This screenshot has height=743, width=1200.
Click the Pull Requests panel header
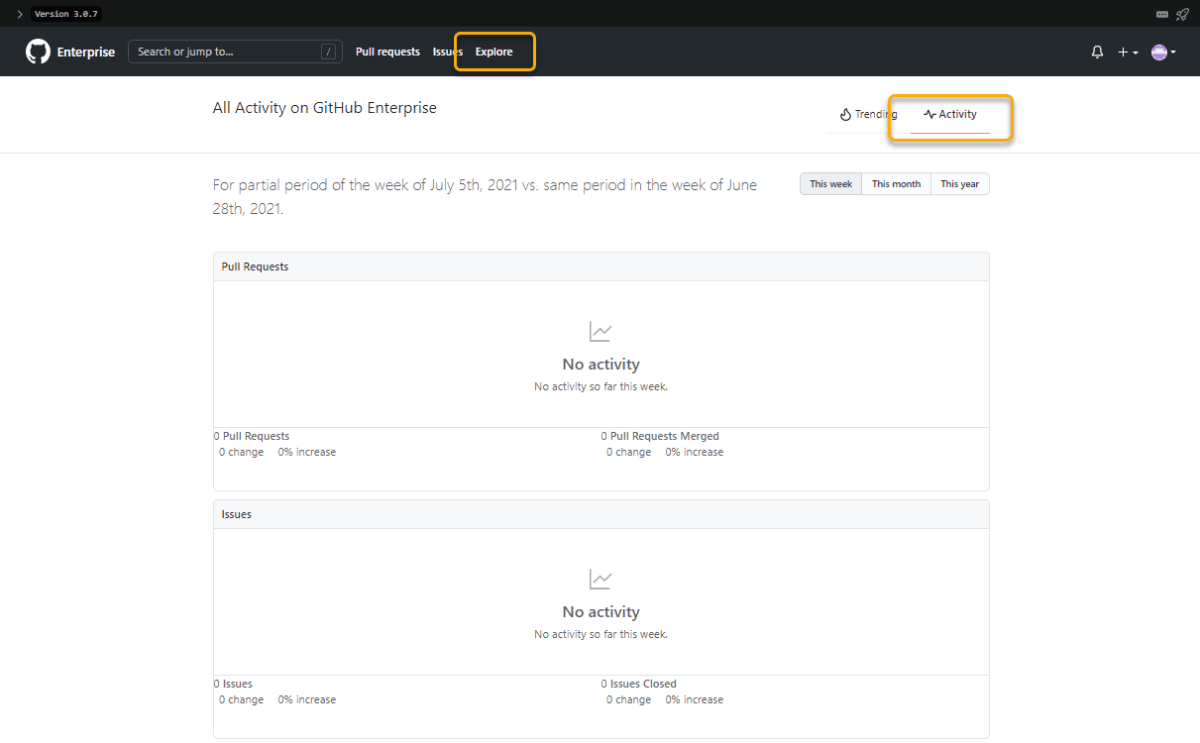tap(601, 267)
